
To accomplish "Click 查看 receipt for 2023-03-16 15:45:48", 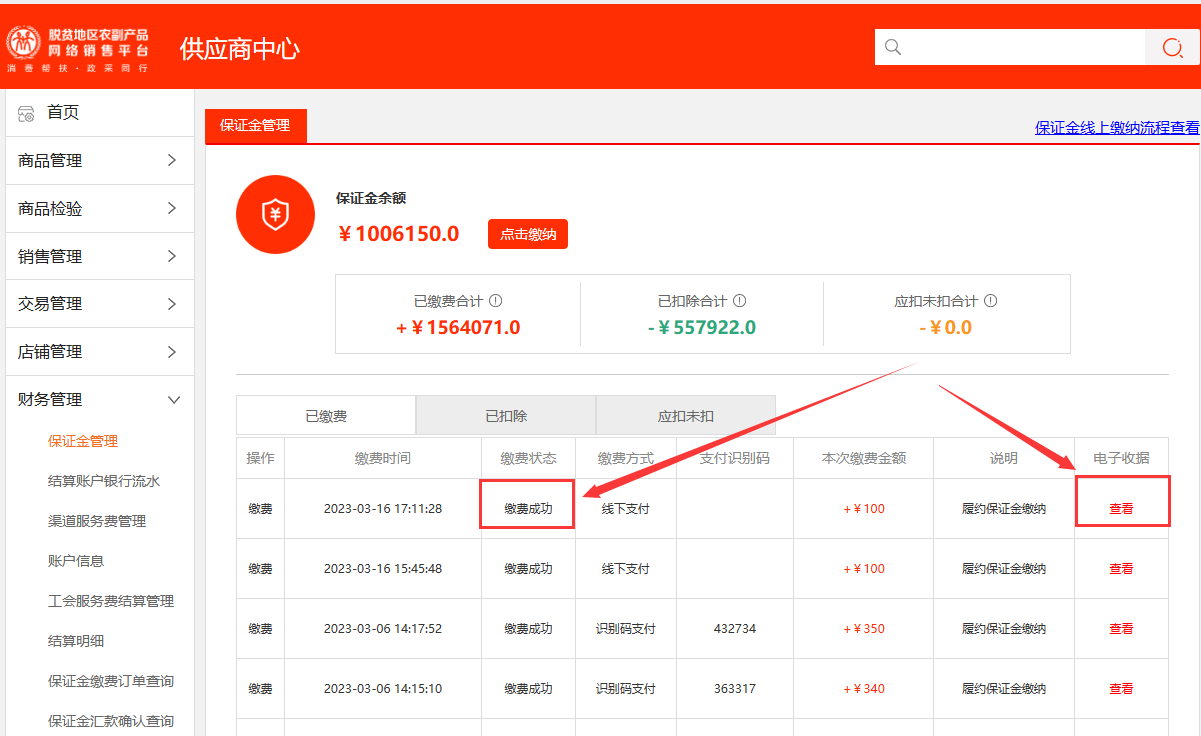I will (1121, 569).
